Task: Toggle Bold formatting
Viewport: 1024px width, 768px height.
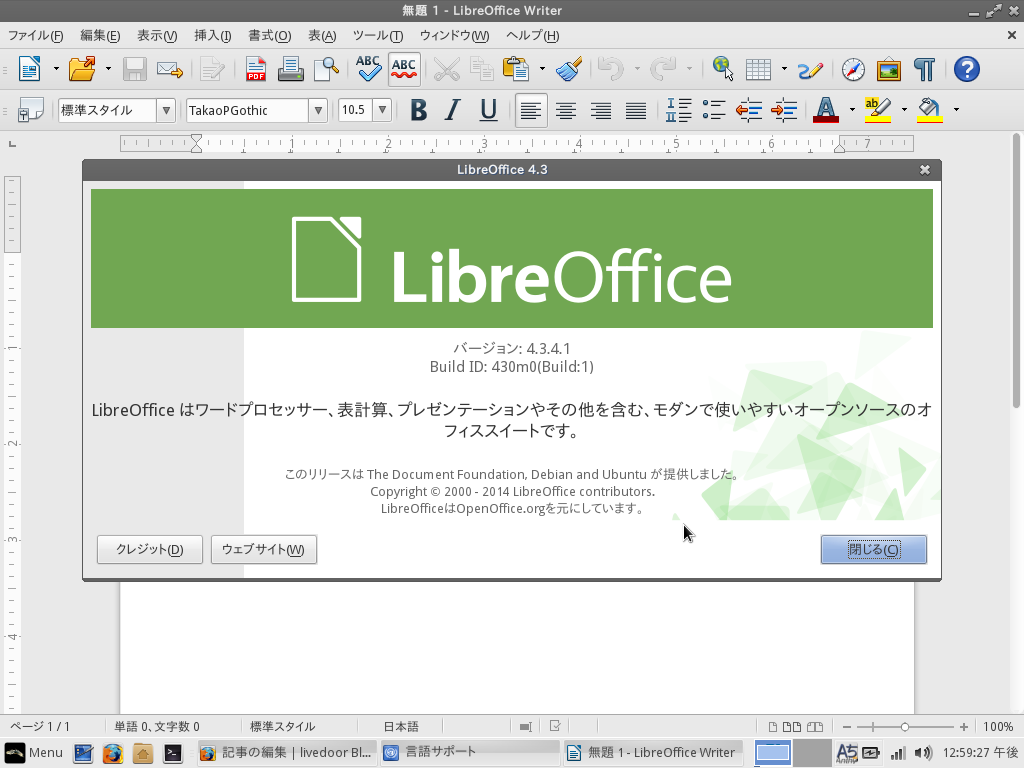Action: pos(419,110)
